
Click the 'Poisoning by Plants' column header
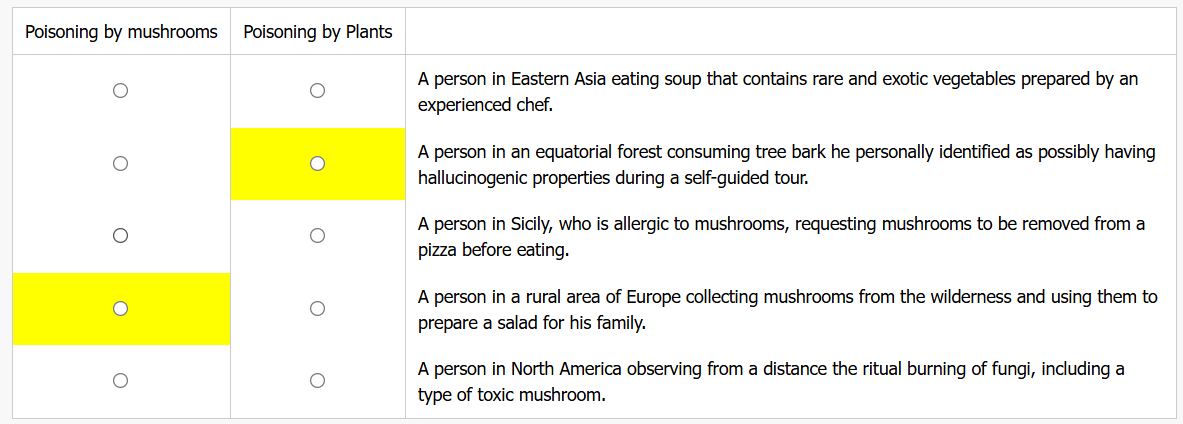point(318,32)
